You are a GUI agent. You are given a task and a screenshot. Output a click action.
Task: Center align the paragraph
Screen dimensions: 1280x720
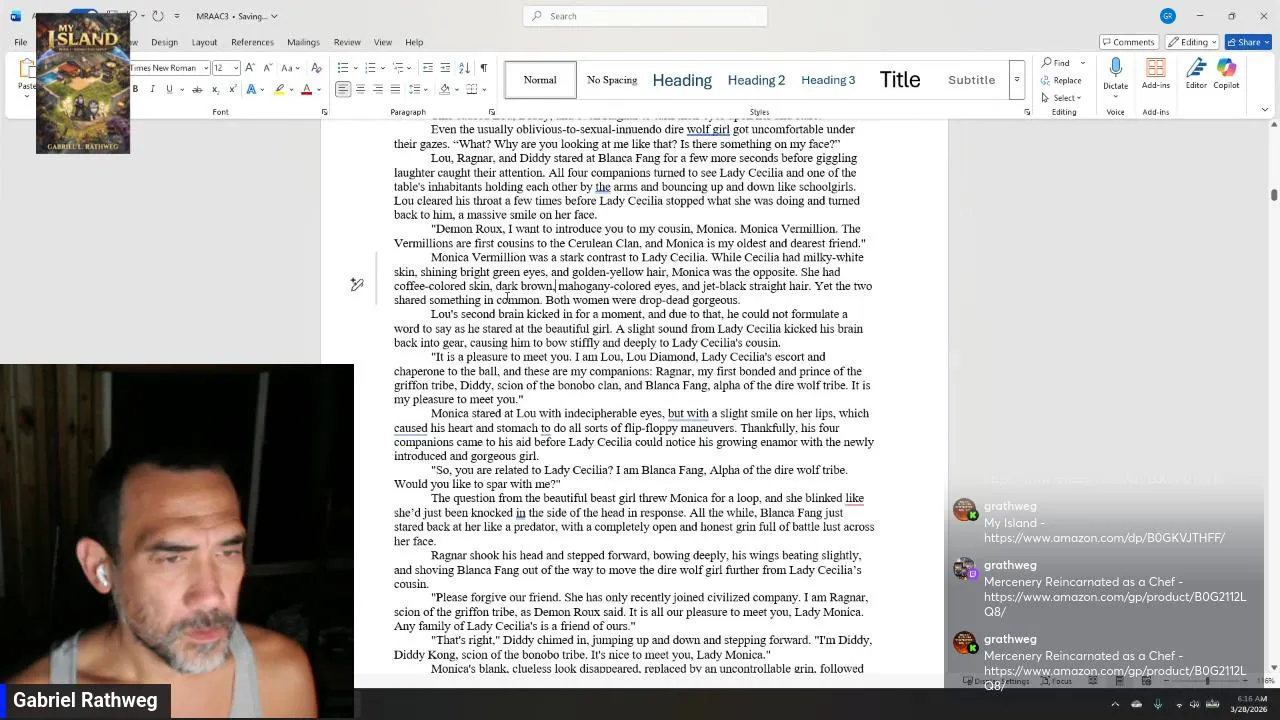point(360,89)
